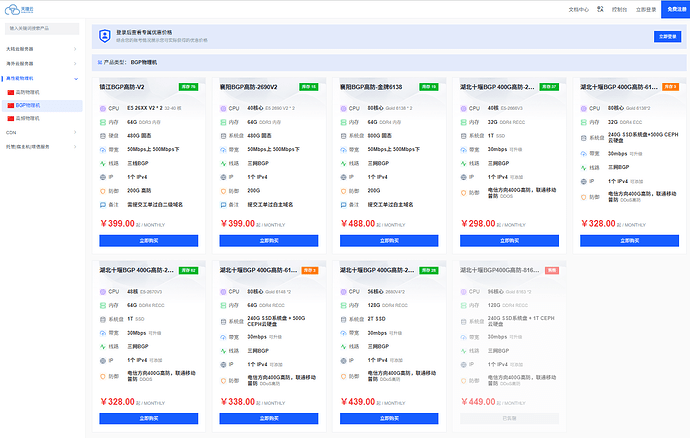Expand the 大陆云服务器 sidebar chevron
Image resolution: width=690 pixels, height=438 pixels.
coord(75,49)
